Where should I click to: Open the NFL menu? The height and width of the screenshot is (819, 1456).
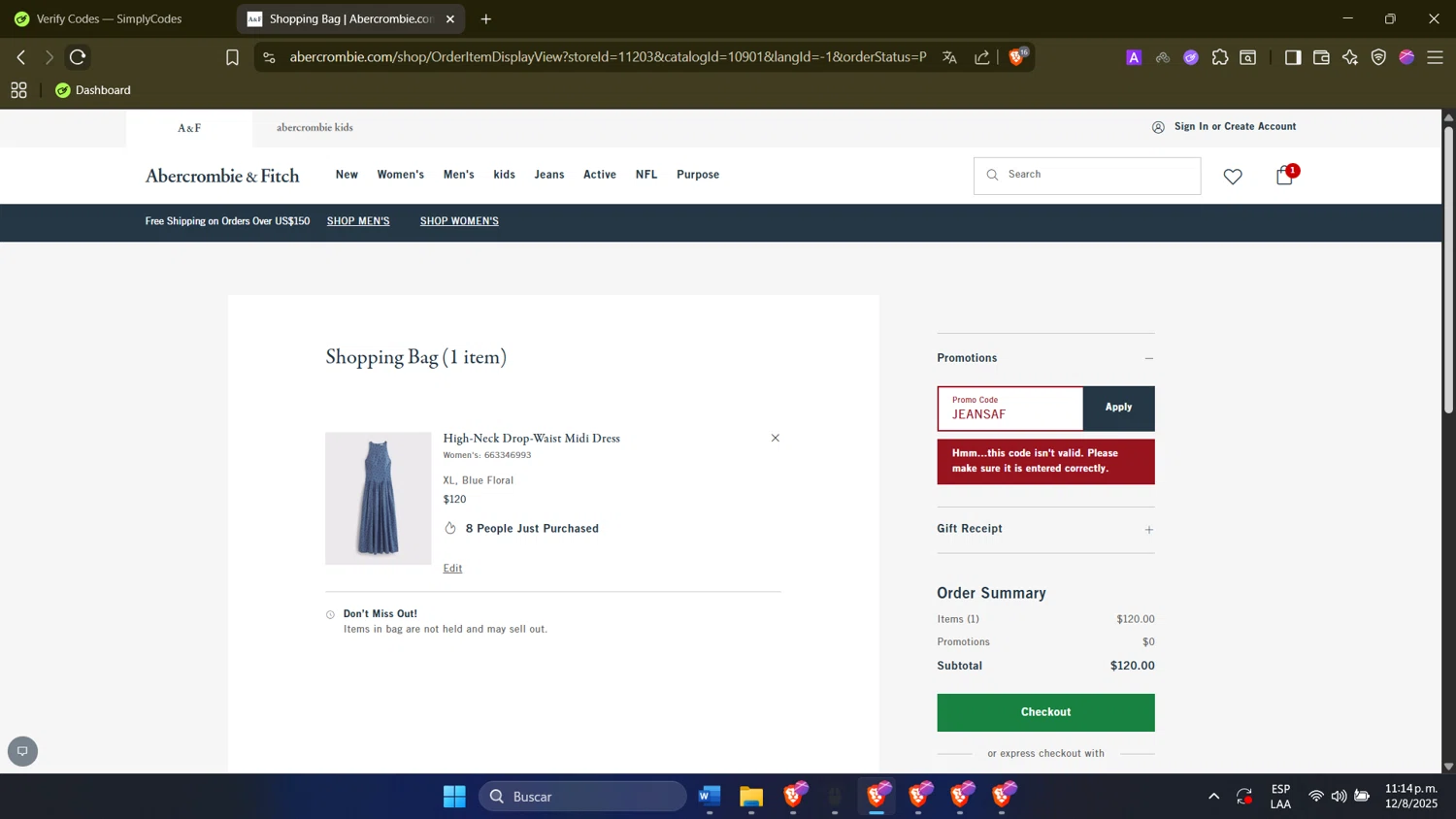pos(646,175)
